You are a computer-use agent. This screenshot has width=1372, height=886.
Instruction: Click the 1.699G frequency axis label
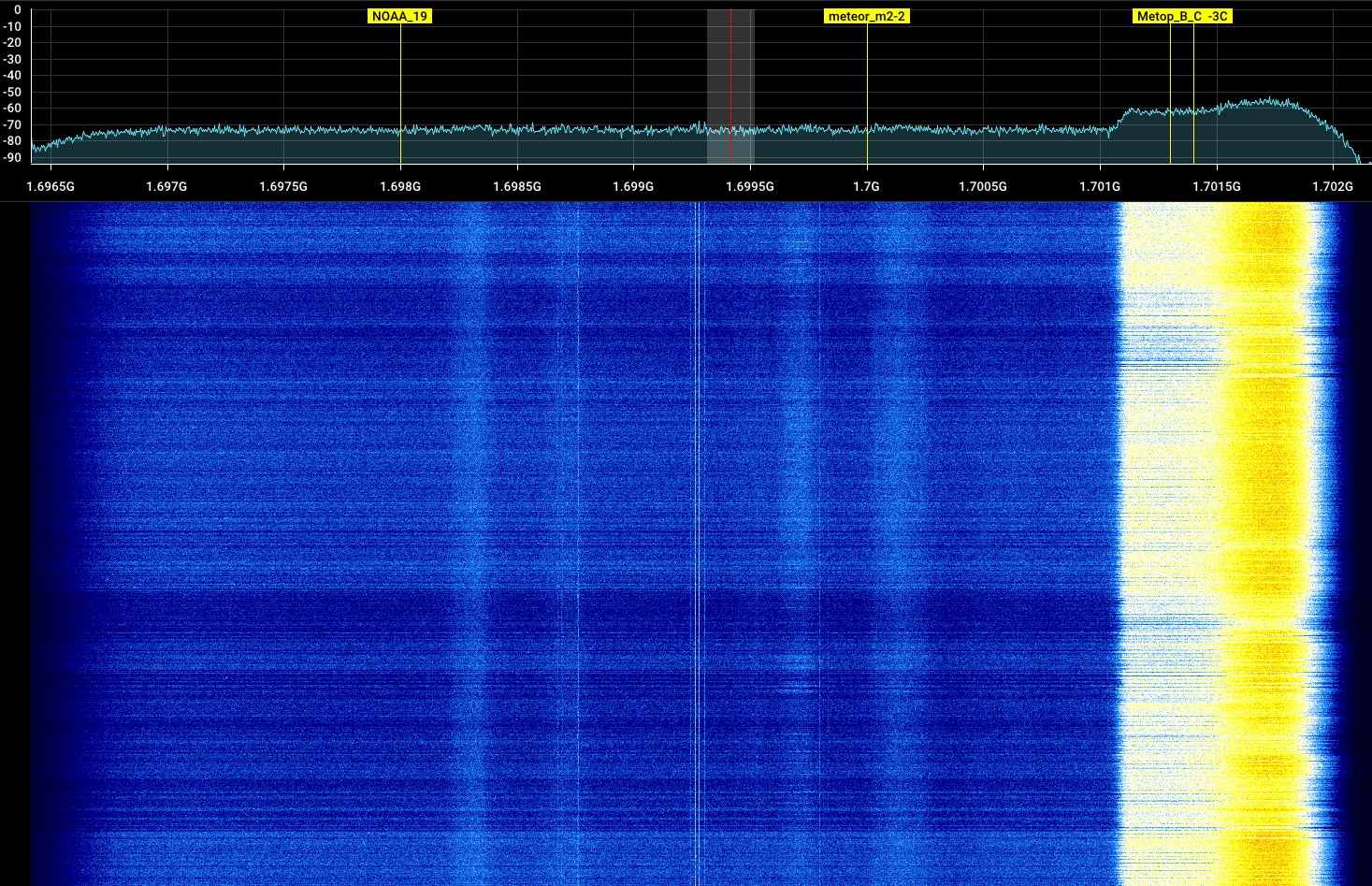(x=633, y=186)
